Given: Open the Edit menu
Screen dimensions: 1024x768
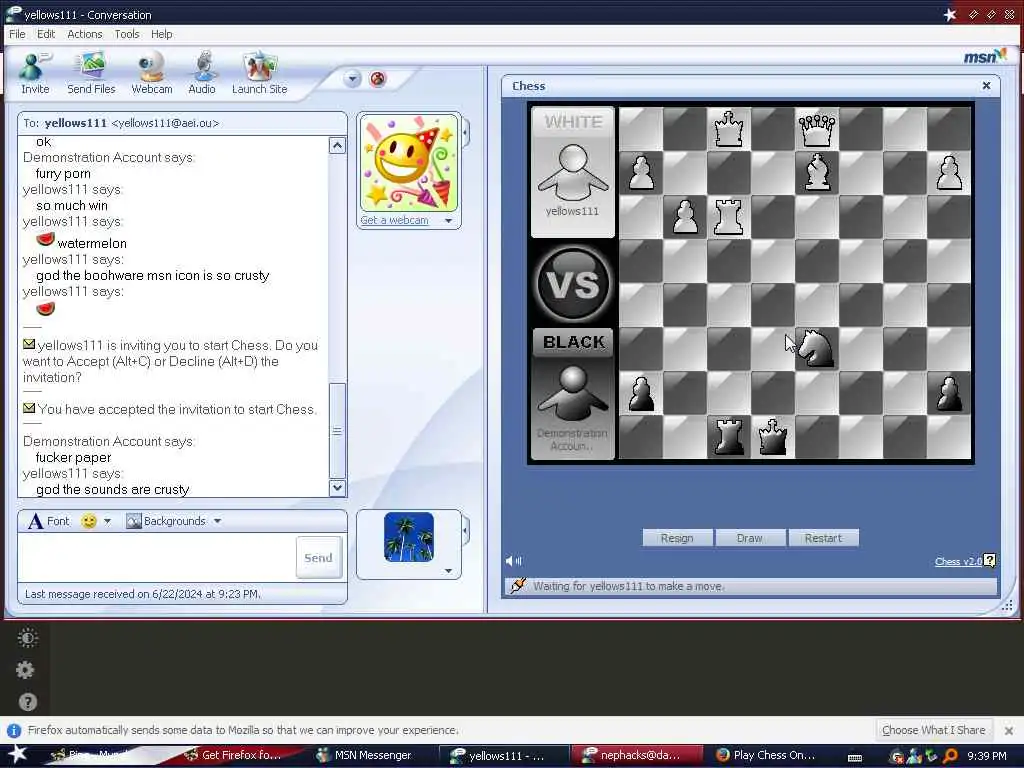Looking at the screenshot, I should tap(46, 34).
